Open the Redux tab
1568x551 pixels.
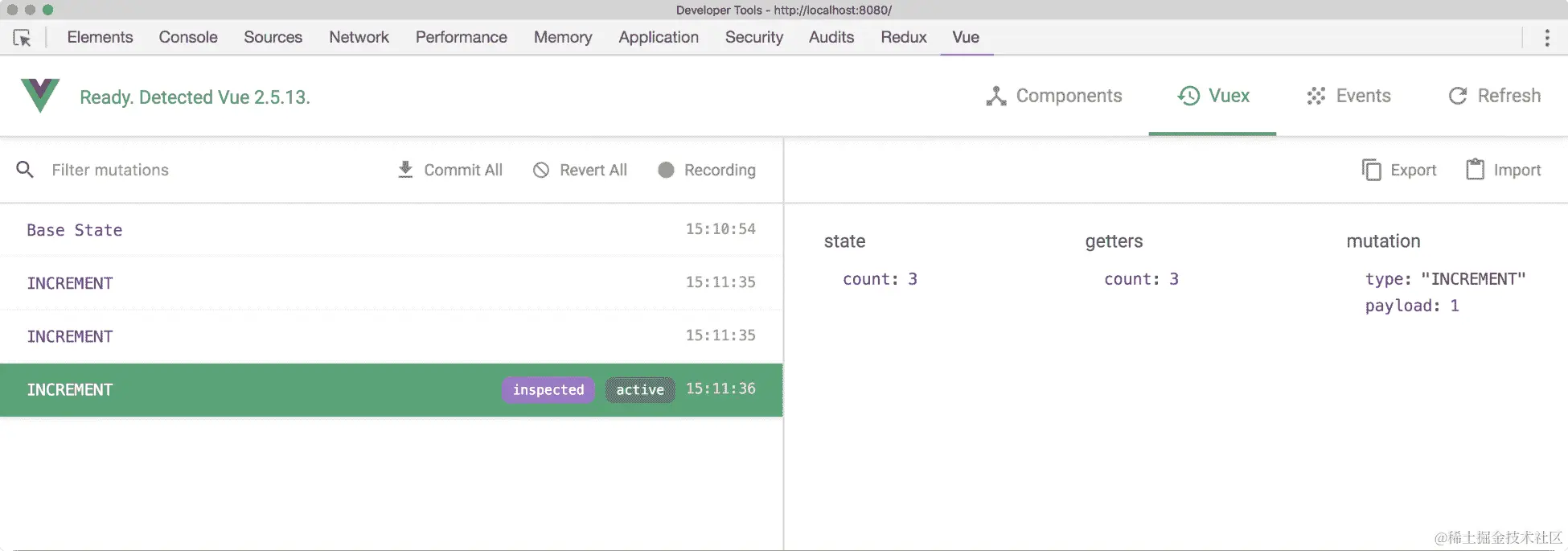(x=904, y=37)
